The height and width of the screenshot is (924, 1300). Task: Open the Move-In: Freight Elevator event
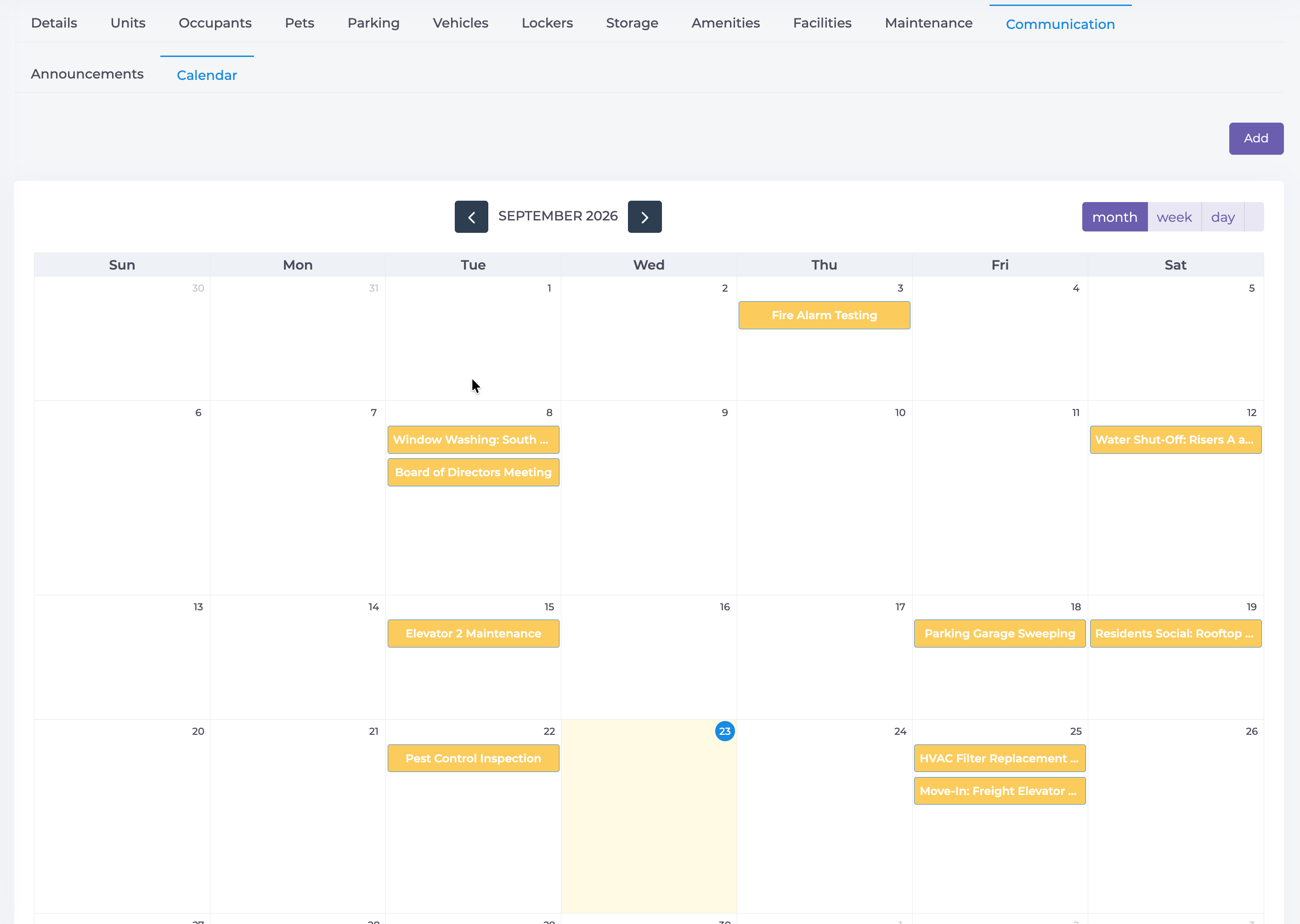1000,791
